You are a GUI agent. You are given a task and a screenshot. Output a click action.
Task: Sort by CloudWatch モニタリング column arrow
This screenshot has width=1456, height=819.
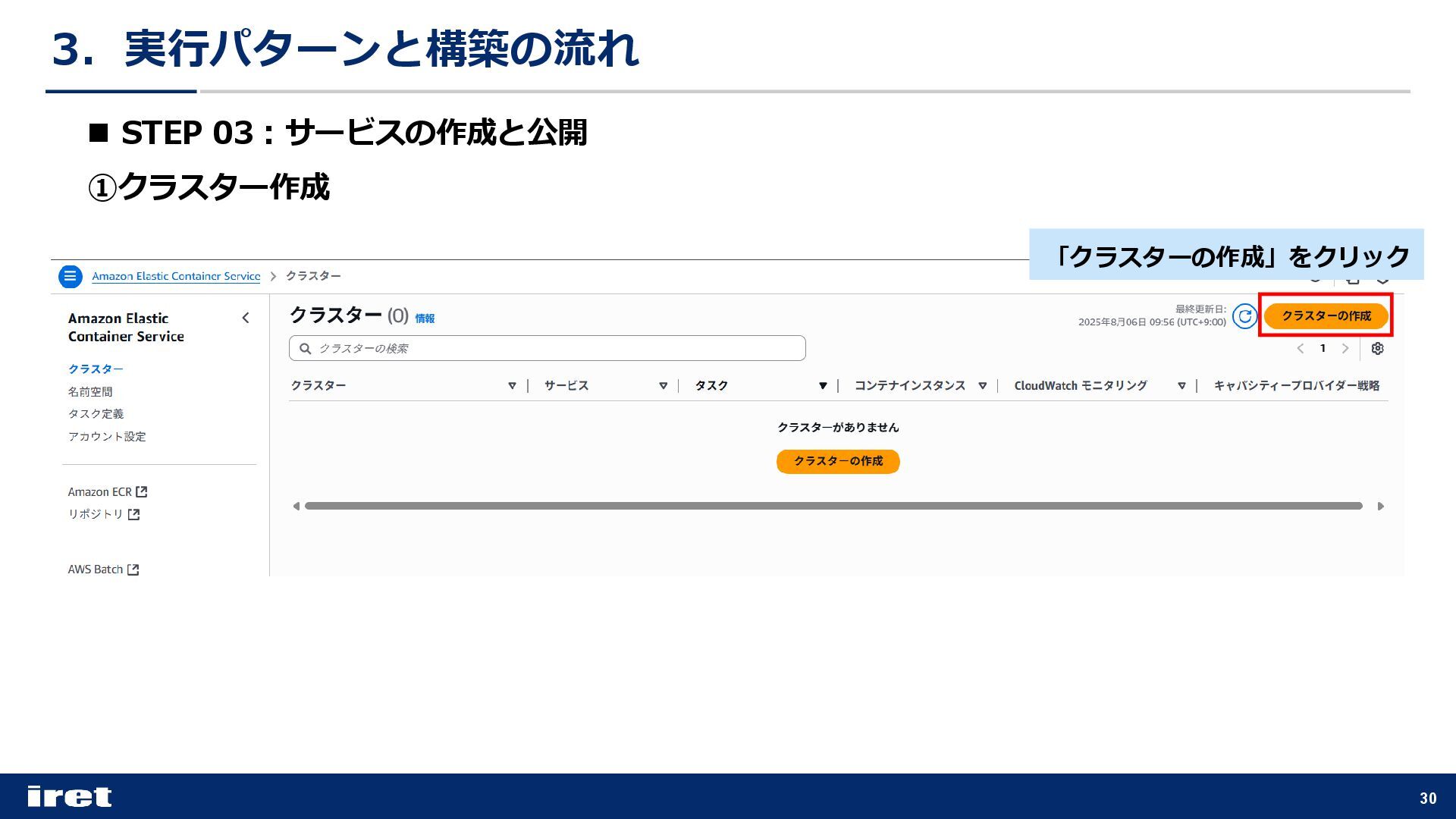[x=1181, y=386]
